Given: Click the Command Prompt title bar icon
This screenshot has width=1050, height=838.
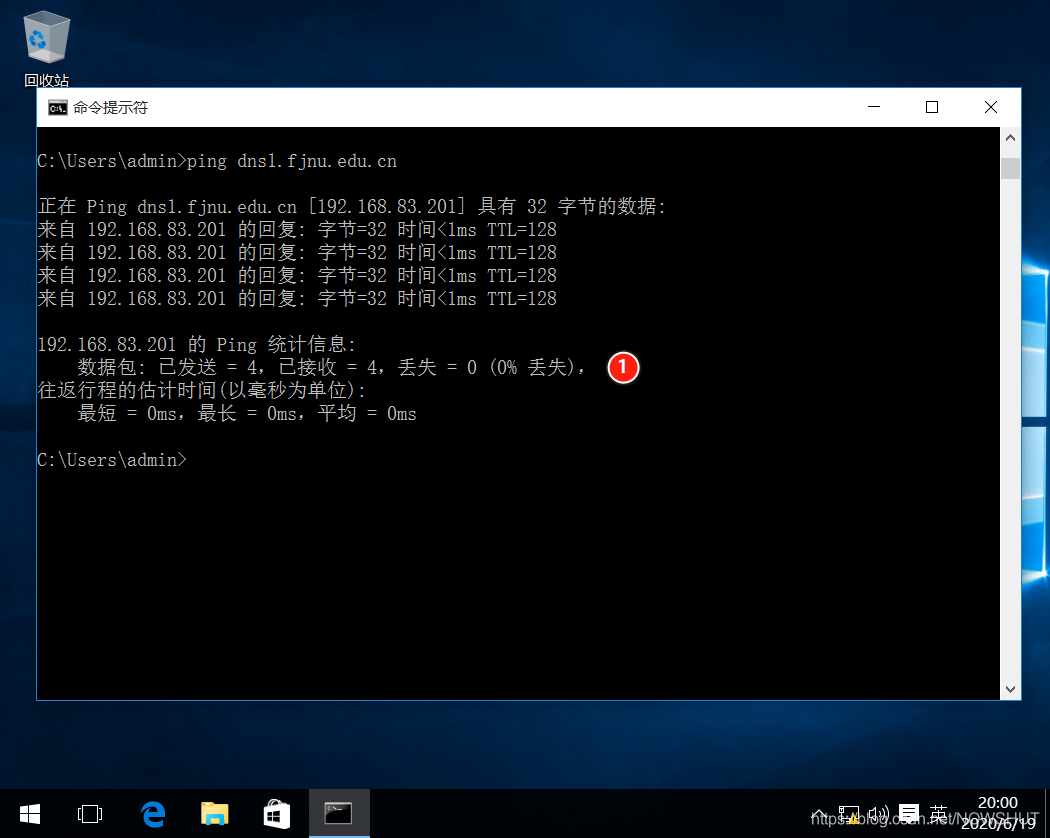Looking at the screenshot, I should 58,108.
